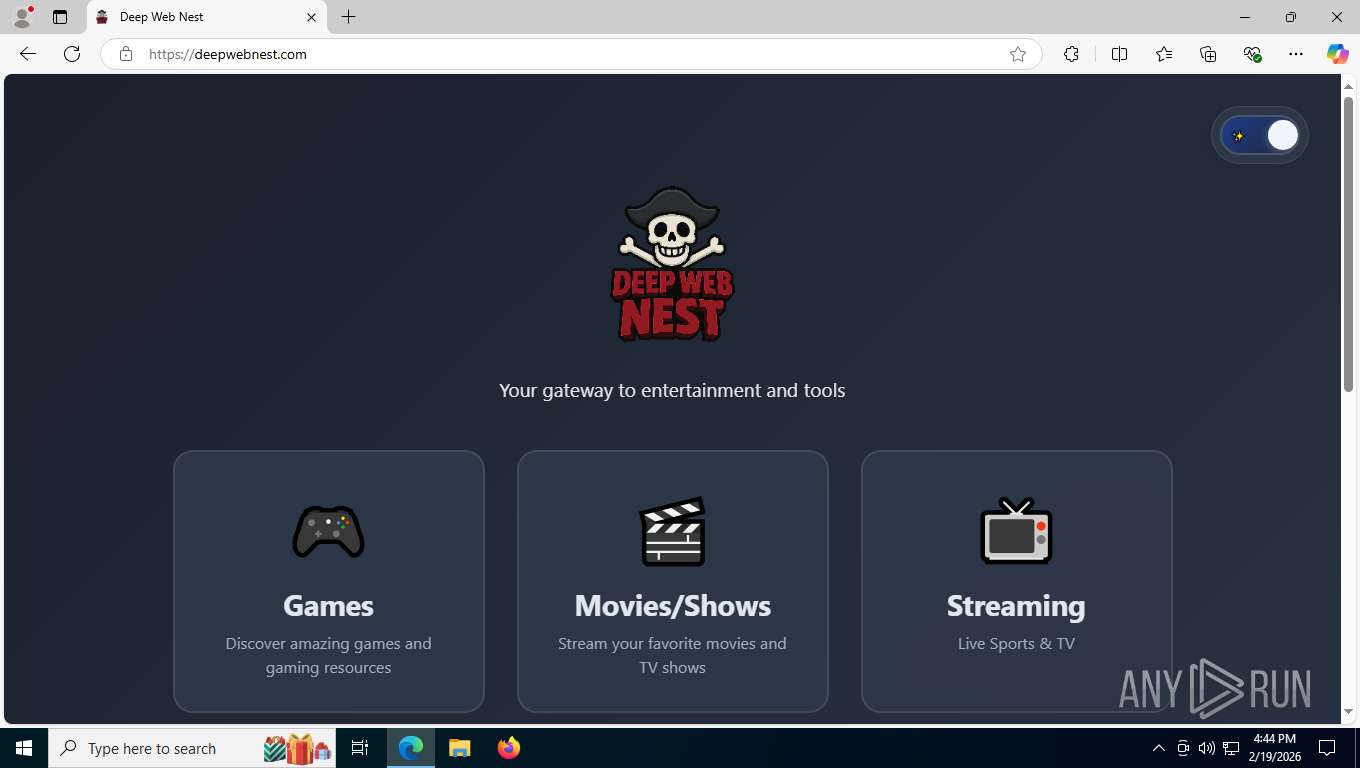Click the clapperboard icon
Screen dimensions: 1360x768
(673, 531)
